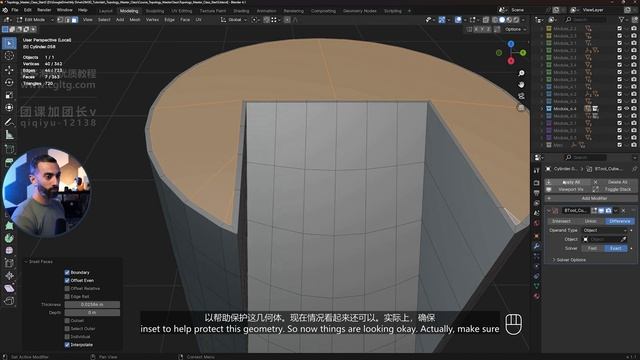Select the Select Box tool
The height and width of the screenshot is (360, 640).
[x=9, y=43]
